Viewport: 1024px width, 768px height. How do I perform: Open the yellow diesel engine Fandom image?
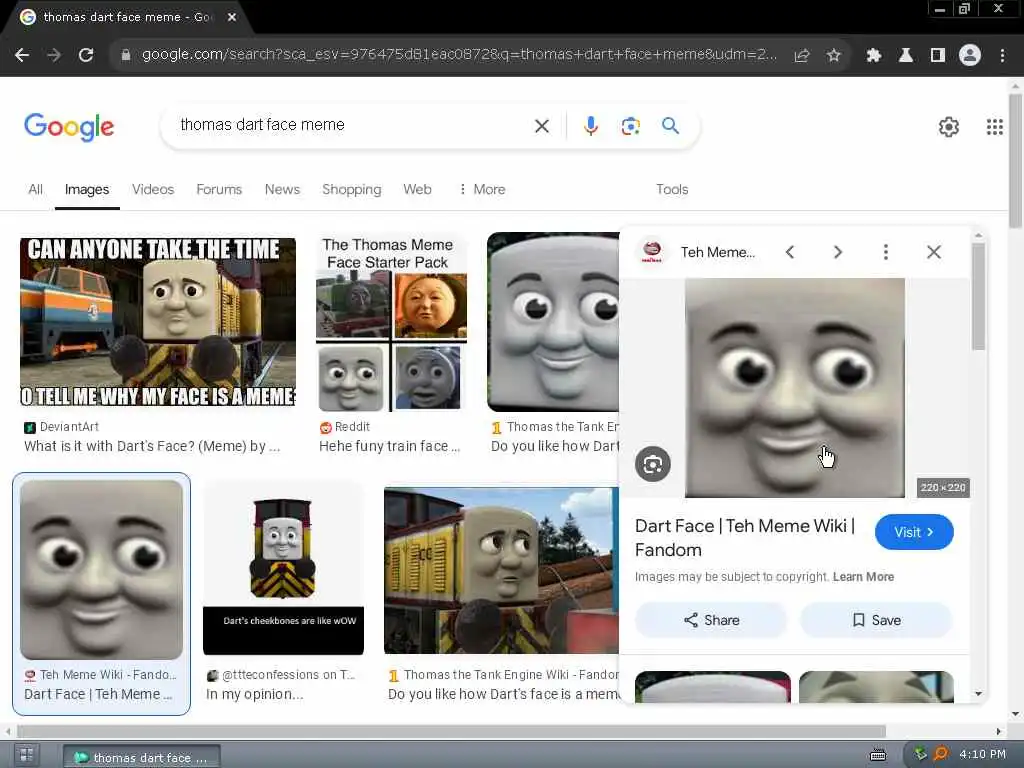pyautogui.click(x=502, y=571)
